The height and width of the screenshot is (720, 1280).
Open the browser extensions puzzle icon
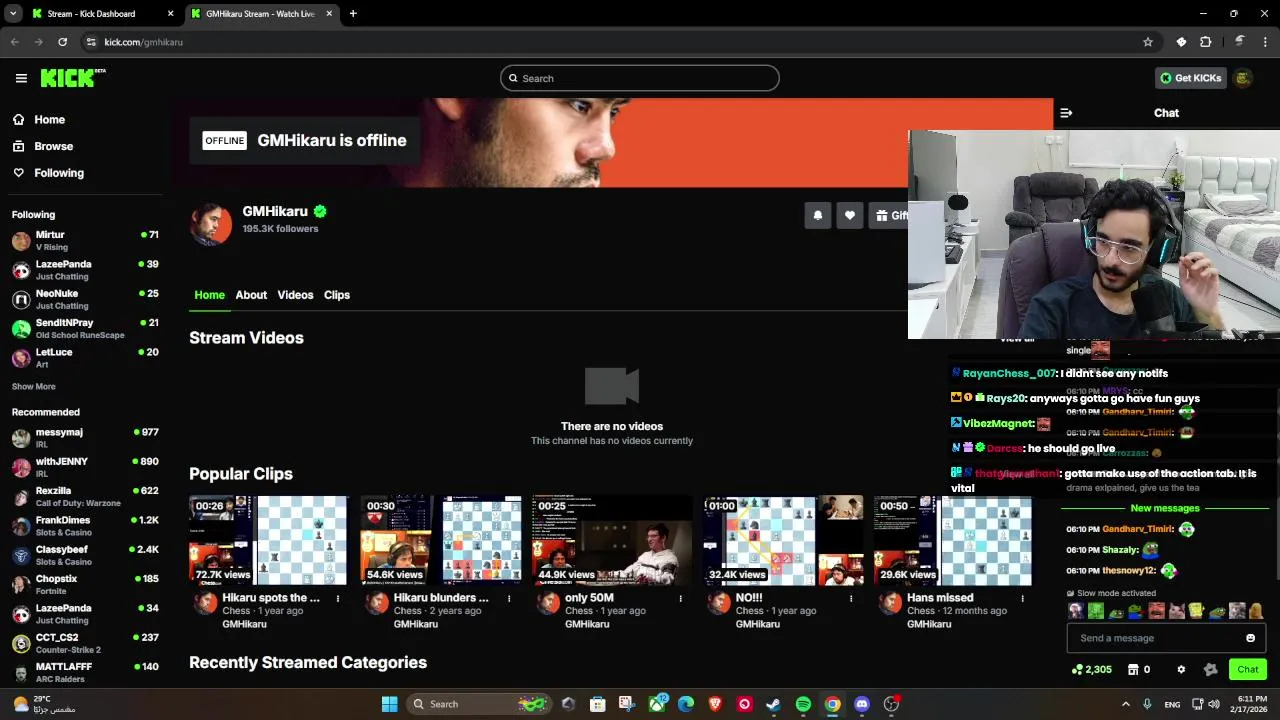(1206, 42)
